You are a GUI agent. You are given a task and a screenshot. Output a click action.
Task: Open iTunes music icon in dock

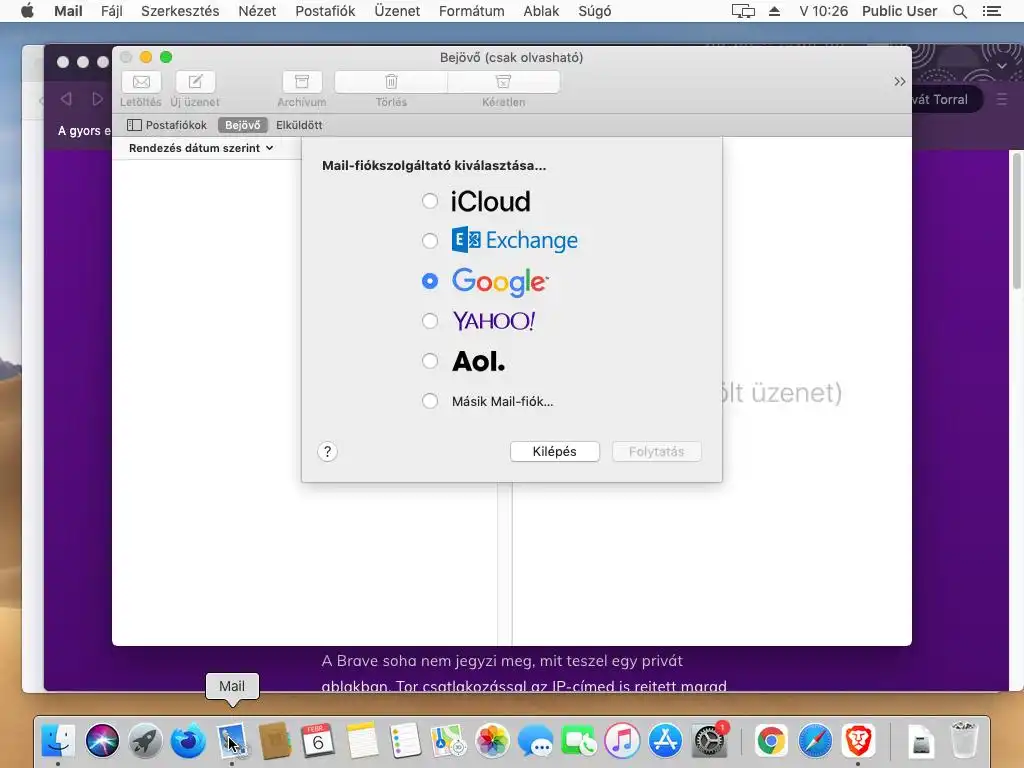click(622, 741)
